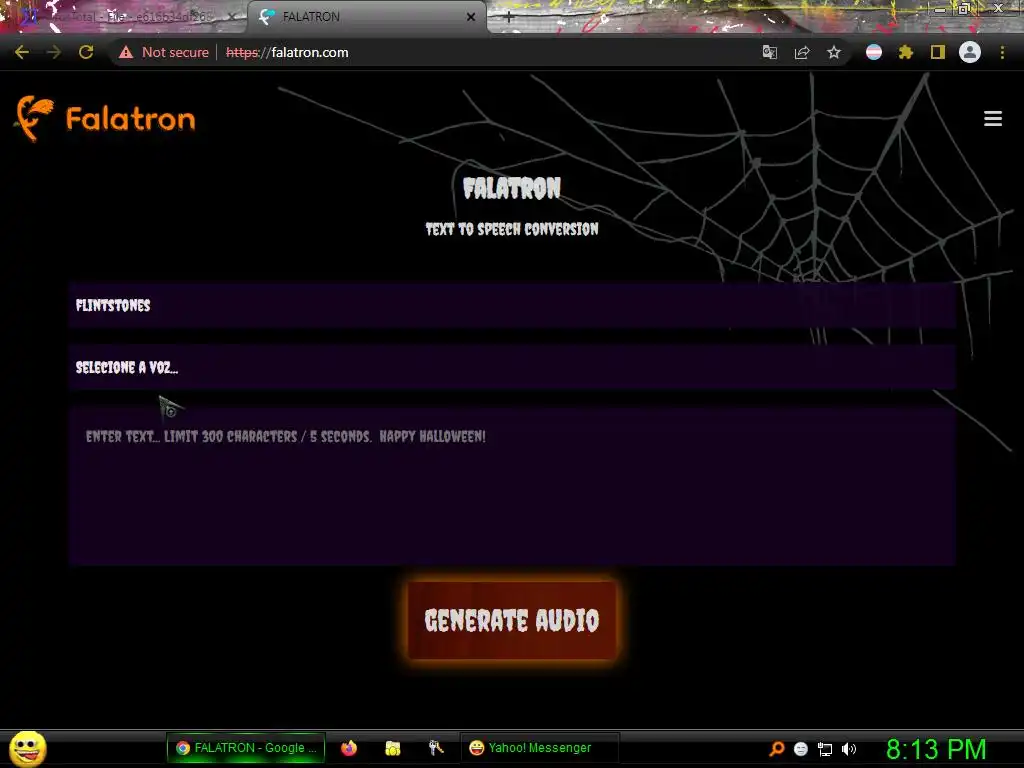Viewport: 1024px width, 768px height.
Task: Open the volume speaker tray icon
Action: click(x=849, y=749)
